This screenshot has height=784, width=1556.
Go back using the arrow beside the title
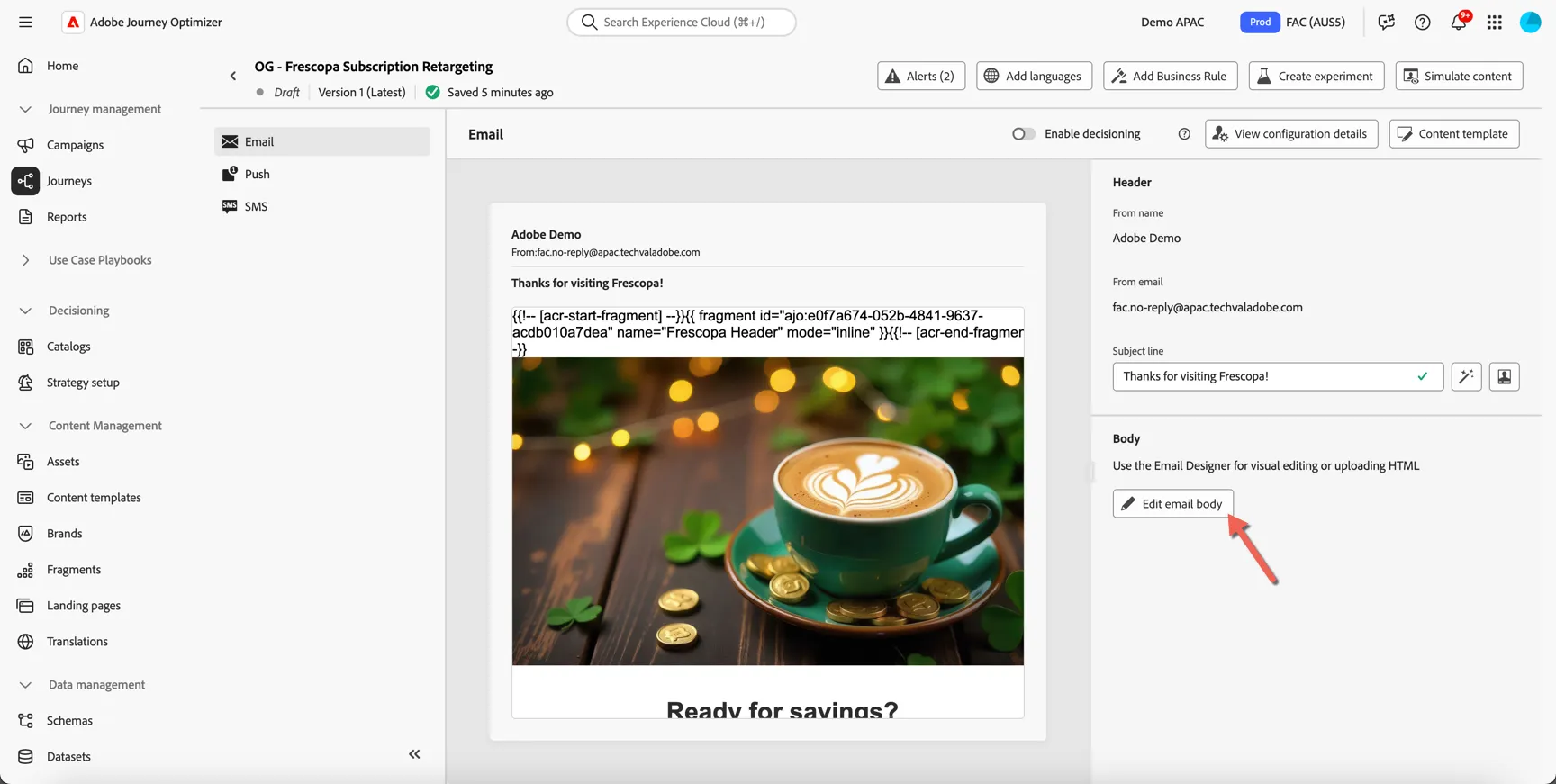point(232,76)
